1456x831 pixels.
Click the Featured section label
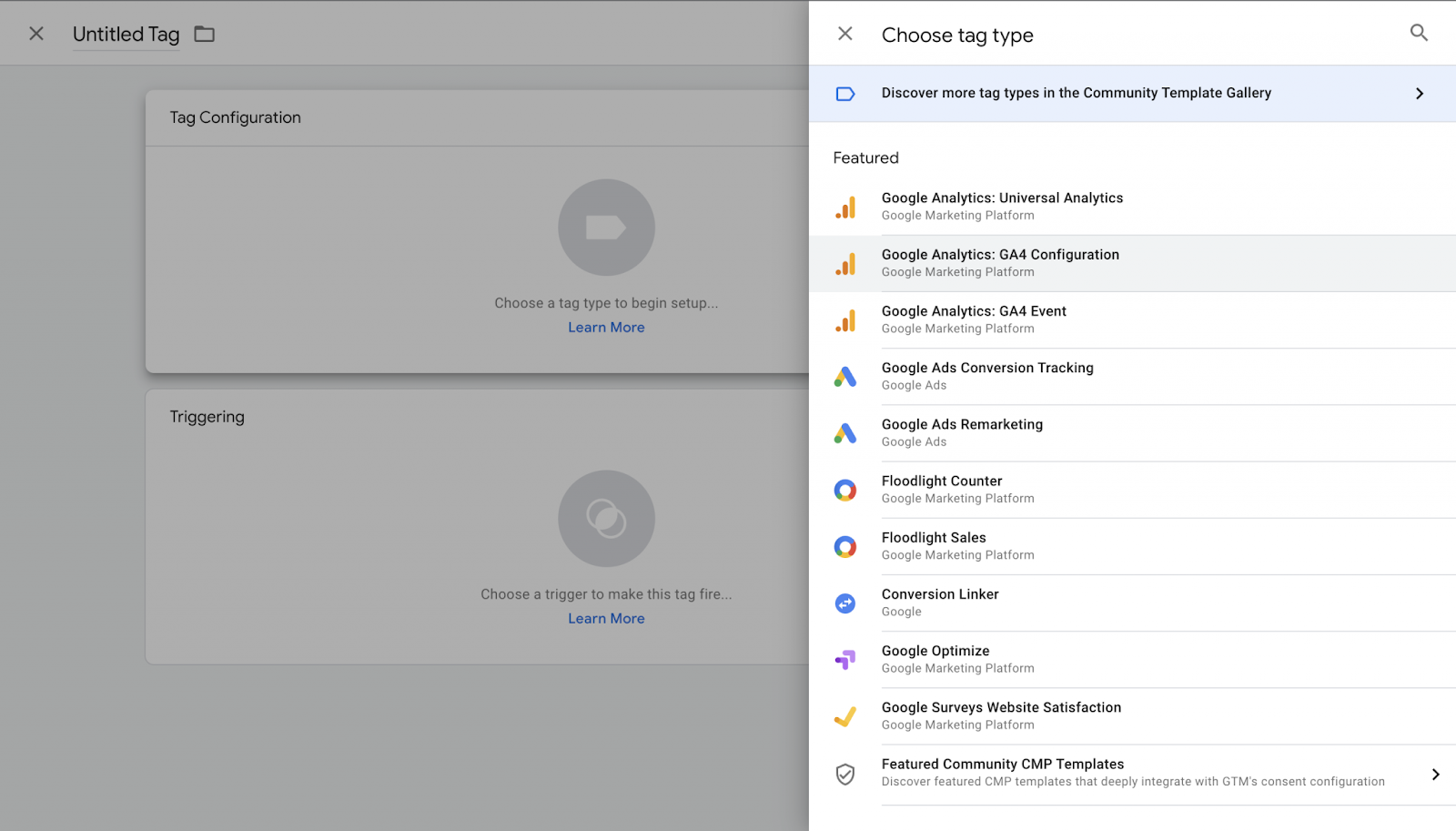(x=865, y=157)
